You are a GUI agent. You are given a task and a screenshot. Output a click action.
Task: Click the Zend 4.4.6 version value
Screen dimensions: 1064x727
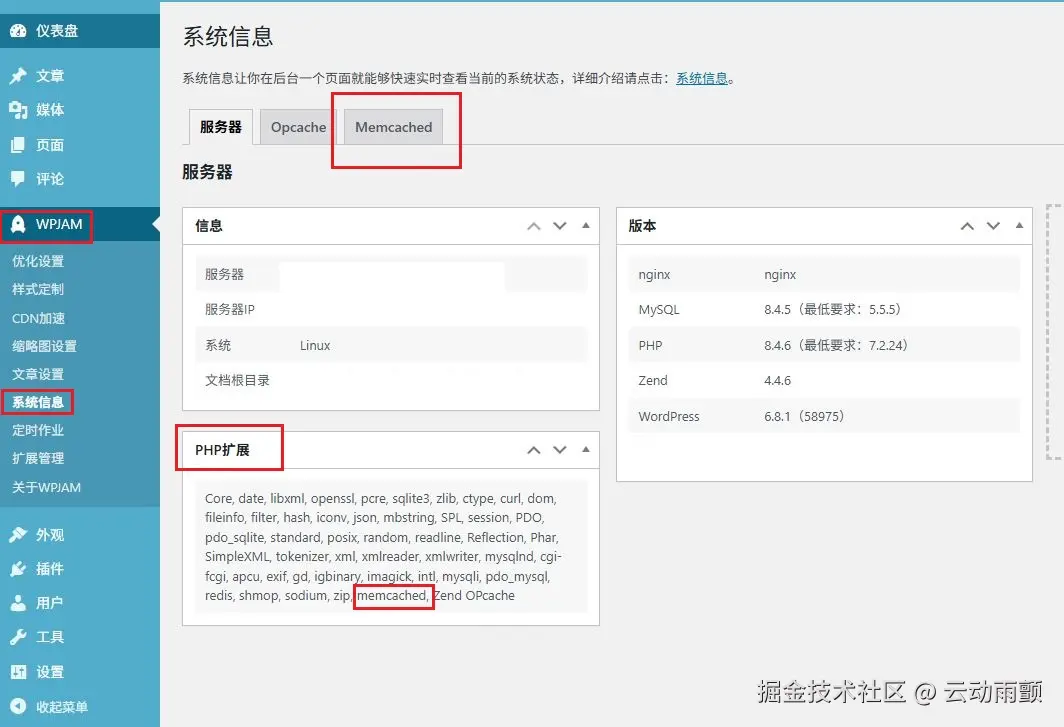tap(778, 381)
